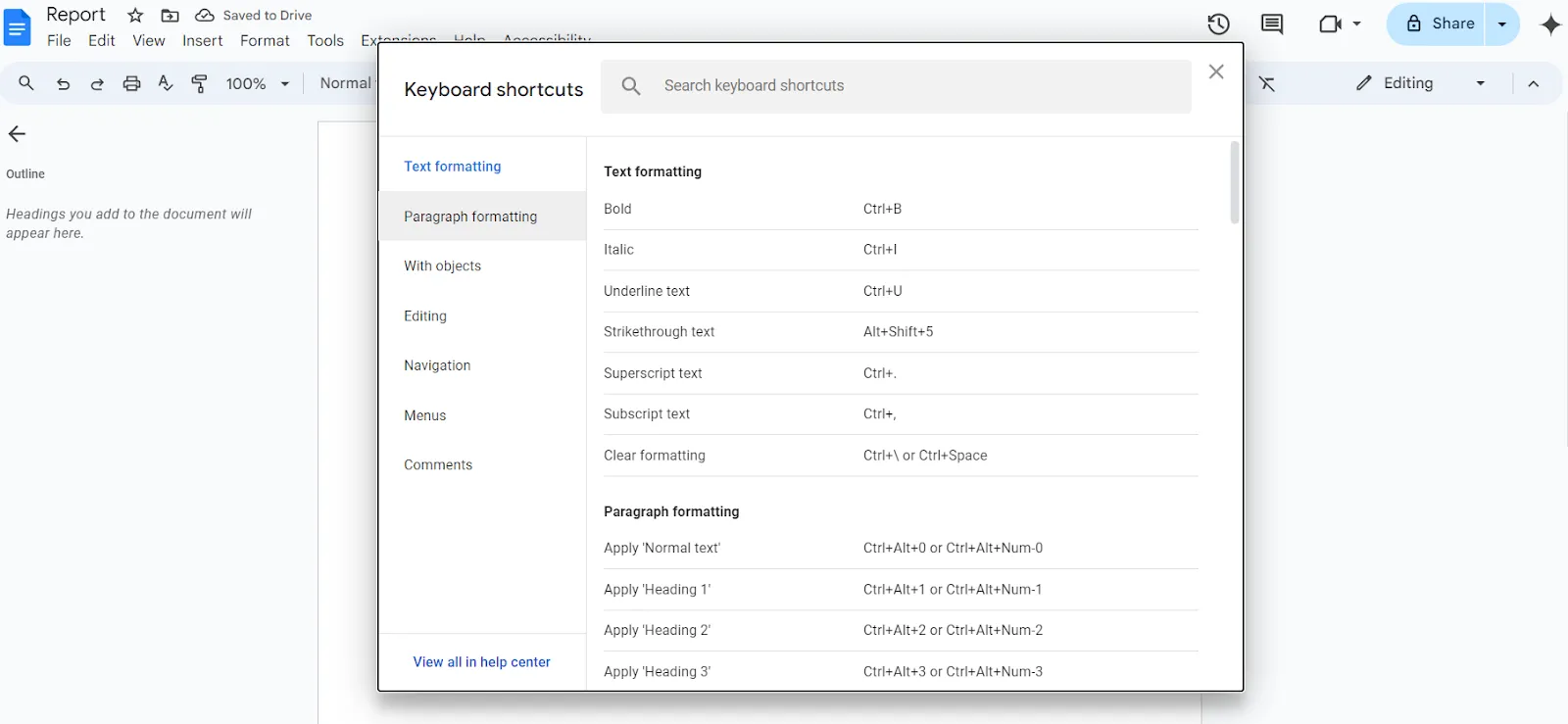Image resolution: width=1568 pixels, height=724 pixels.
Task: Open the Normal text style dropdown
Action: pyautogui.click(x=346, y=83)
